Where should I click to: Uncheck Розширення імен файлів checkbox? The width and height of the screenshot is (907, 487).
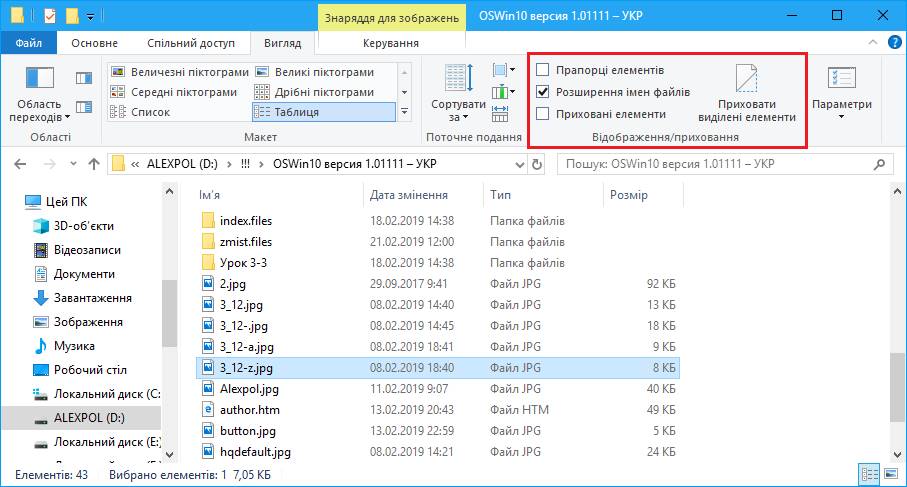pyautogui.click(x=543, y=92)
